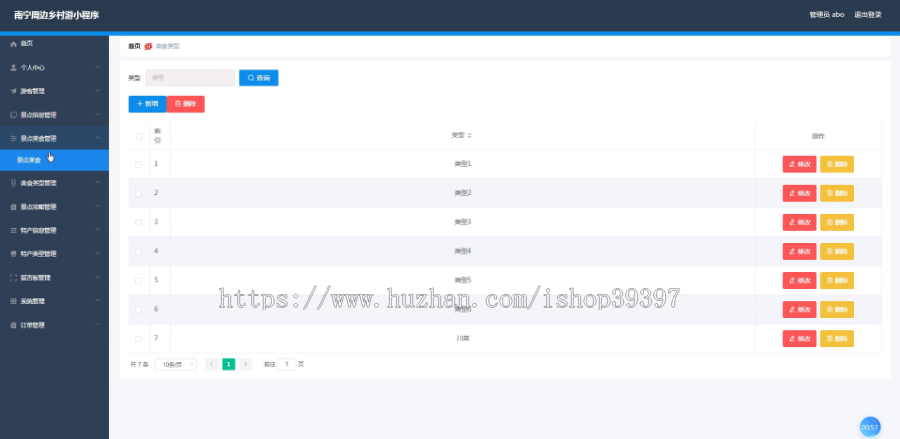Viewport: 900px width, 439px height.
Task: Expand the 特产信息管理 chevron
Action: coord(98,230)
